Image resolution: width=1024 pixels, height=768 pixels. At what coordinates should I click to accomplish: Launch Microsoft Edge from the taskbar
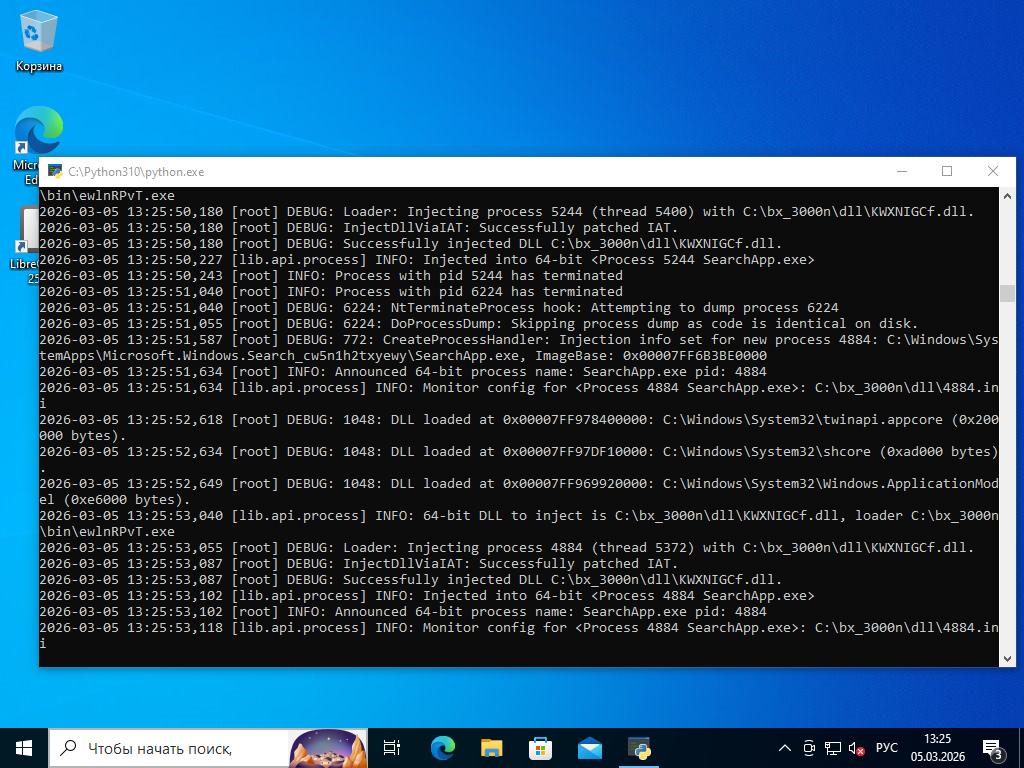pos(442,747)
